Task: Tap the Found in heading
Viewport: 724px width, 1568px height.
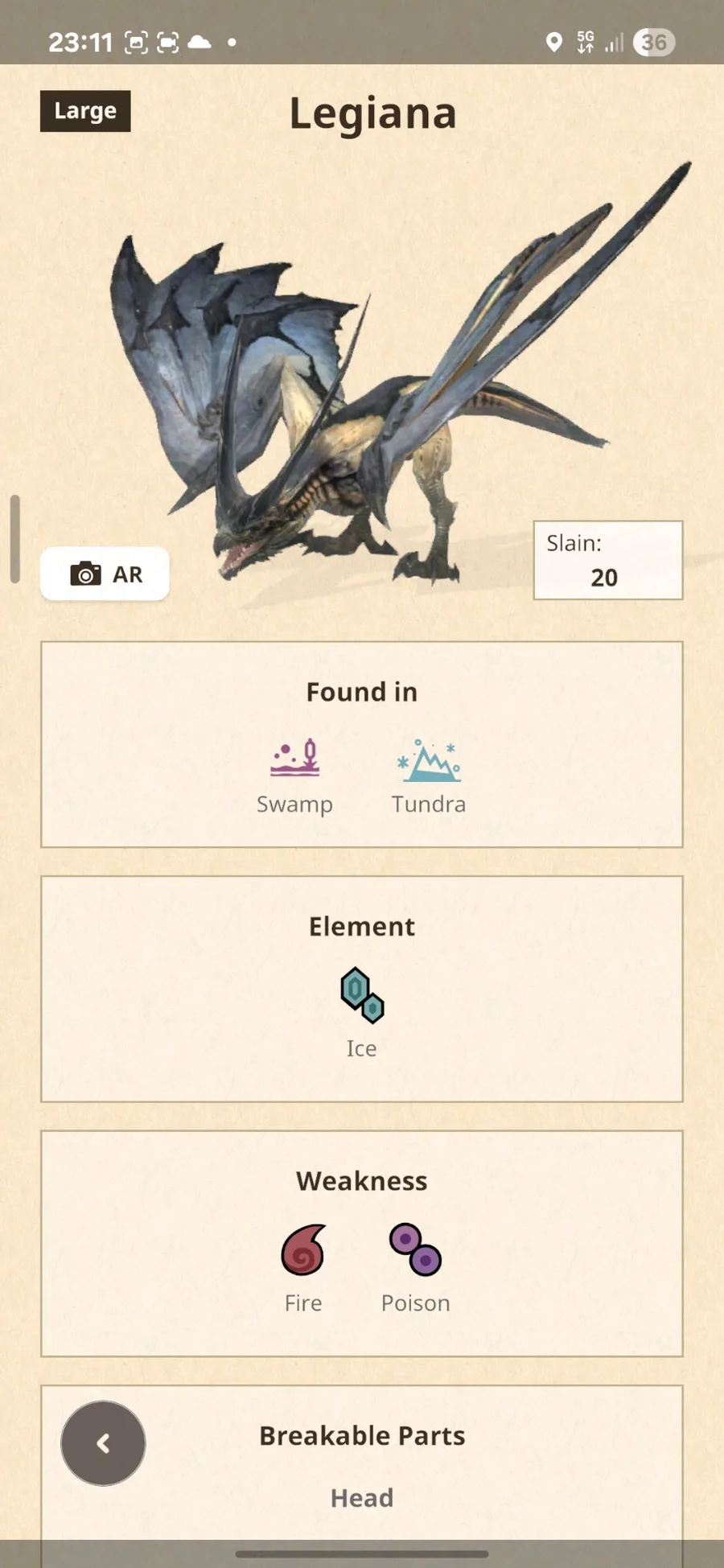Action: click(362, 692)
